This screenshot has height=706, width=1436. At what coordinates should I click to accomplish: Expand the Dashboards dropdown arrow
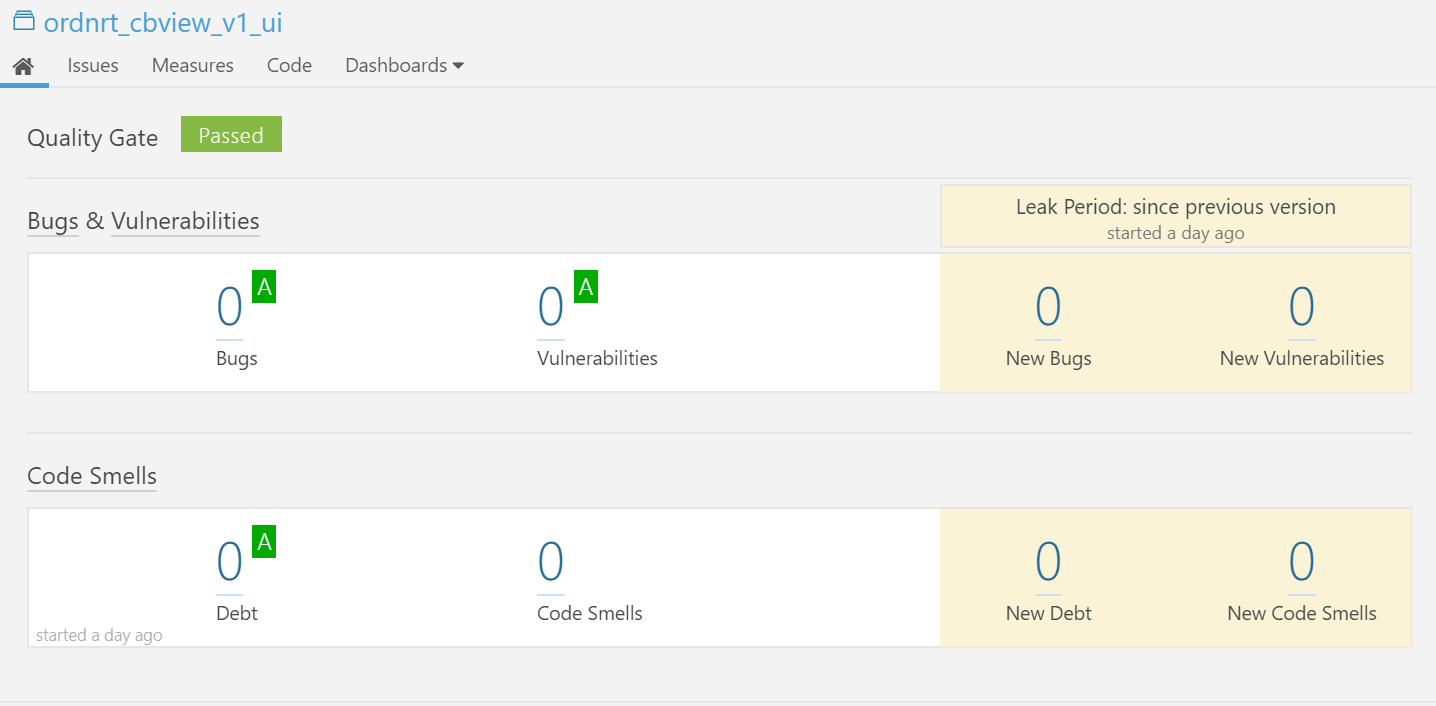coord(458,66)
